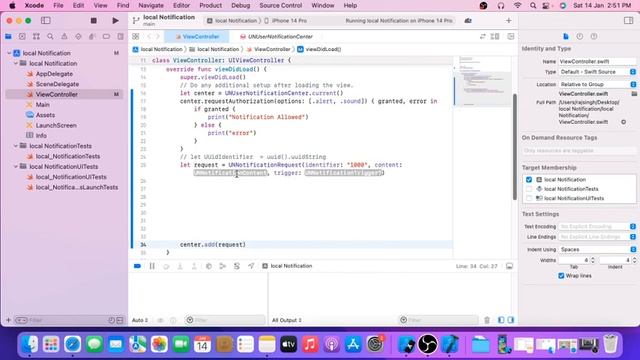Click the Tab width stepper
The height and width of the screenshot is (360, 640).
point(593,260)
